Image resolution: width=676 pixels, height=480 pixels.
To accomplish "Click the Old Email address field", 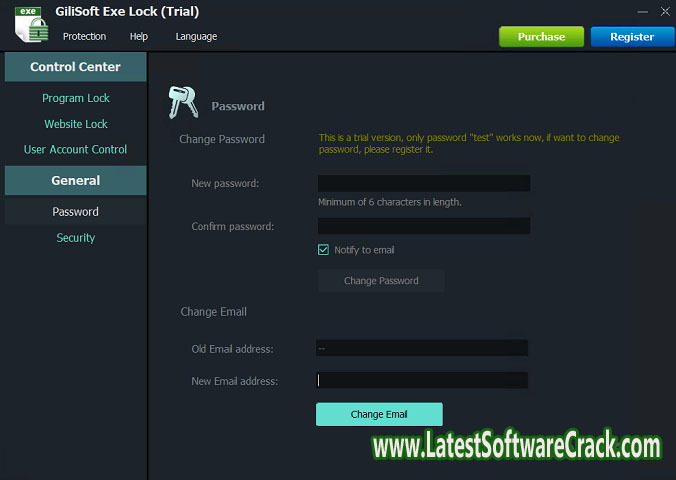I will (x=422, y=348).
